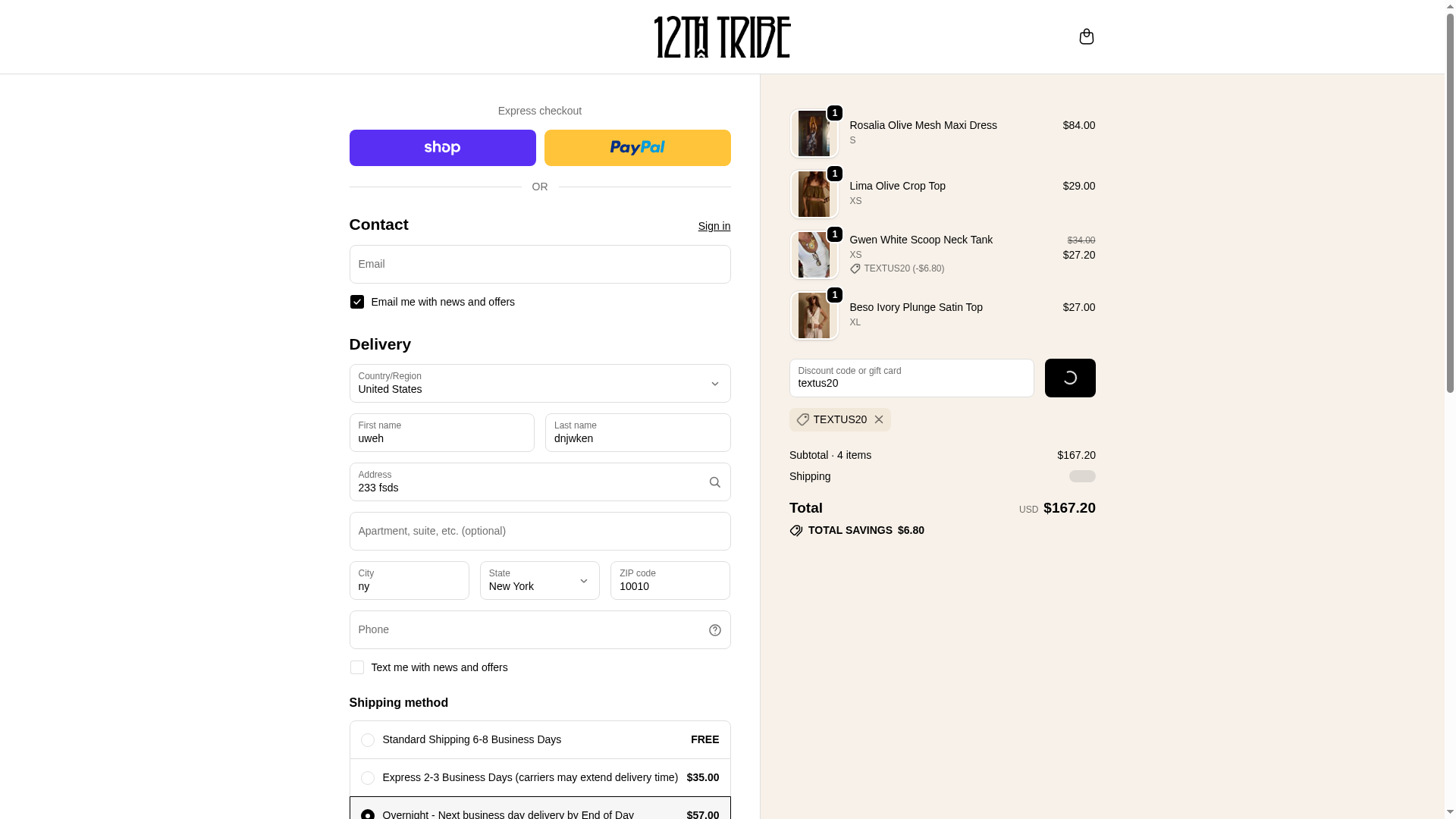Check out with the PayPal button
Image resolution: width=1456 pixels, height=819 pixels.
pos(637,148)
